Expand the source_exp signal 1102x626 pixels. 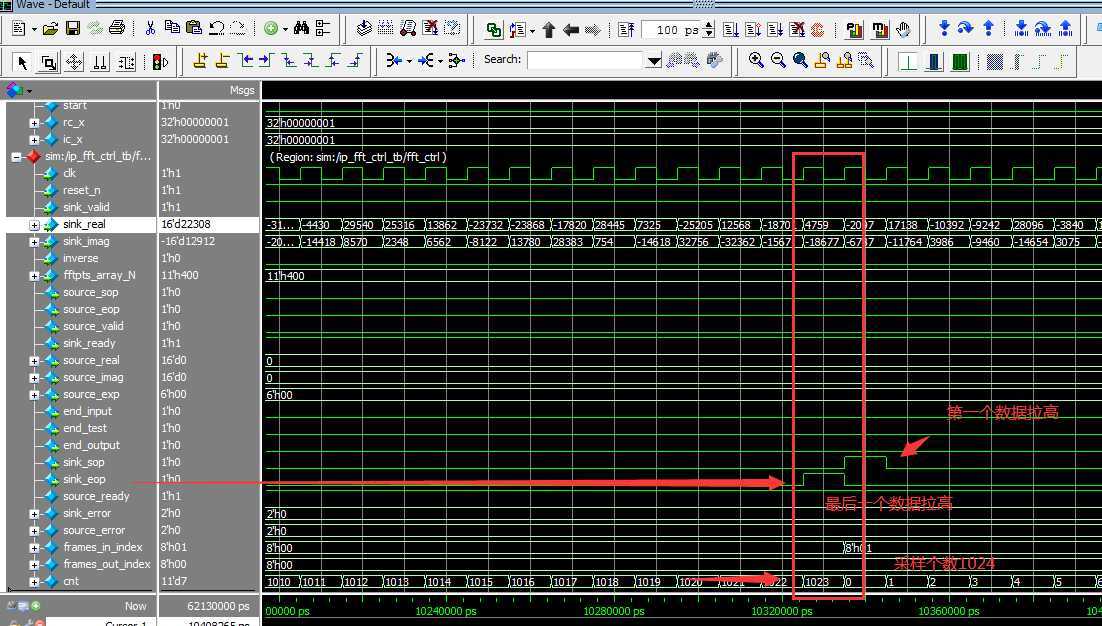click(34, 395)
